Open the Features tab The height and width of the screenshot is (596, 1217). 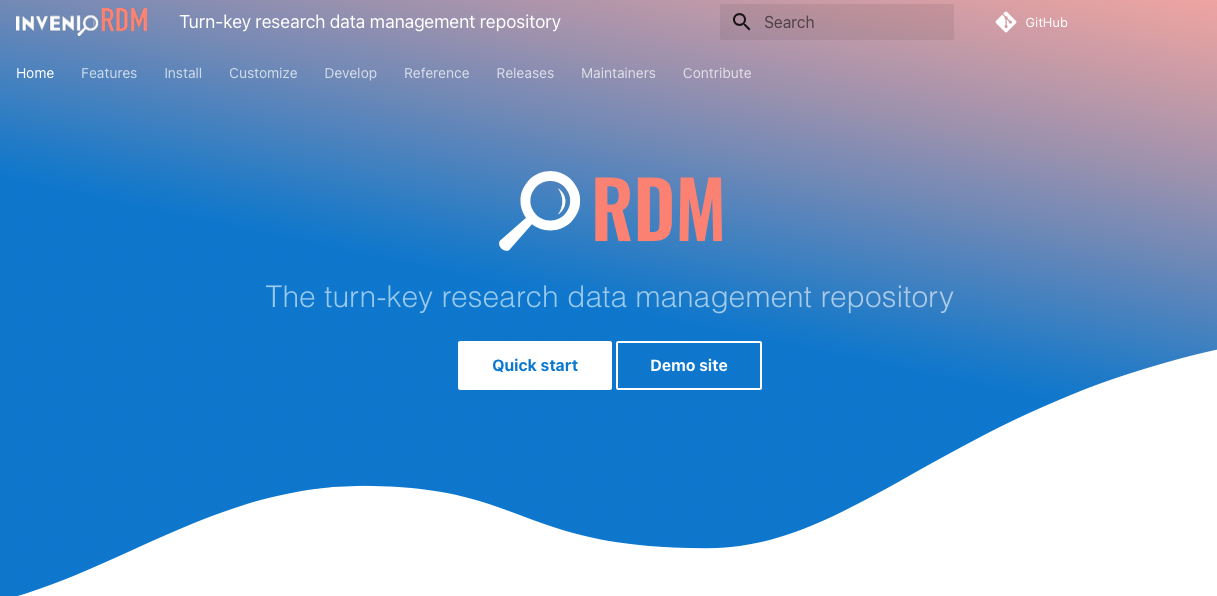coord(109,73)
